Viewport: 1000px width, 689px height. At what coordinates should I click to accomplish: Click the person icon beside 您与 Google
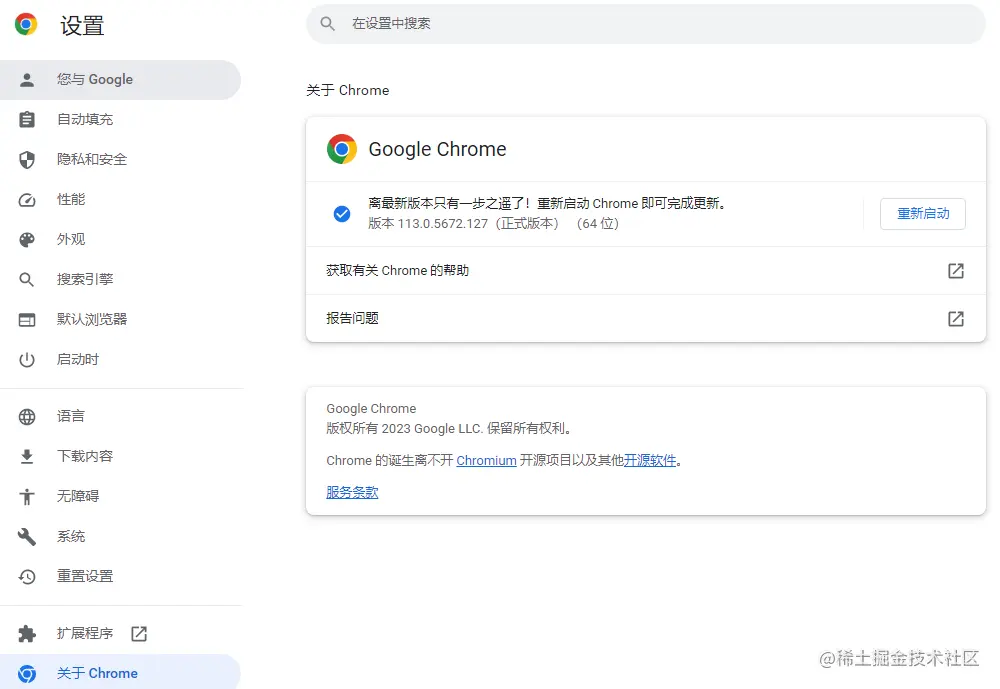27,80
